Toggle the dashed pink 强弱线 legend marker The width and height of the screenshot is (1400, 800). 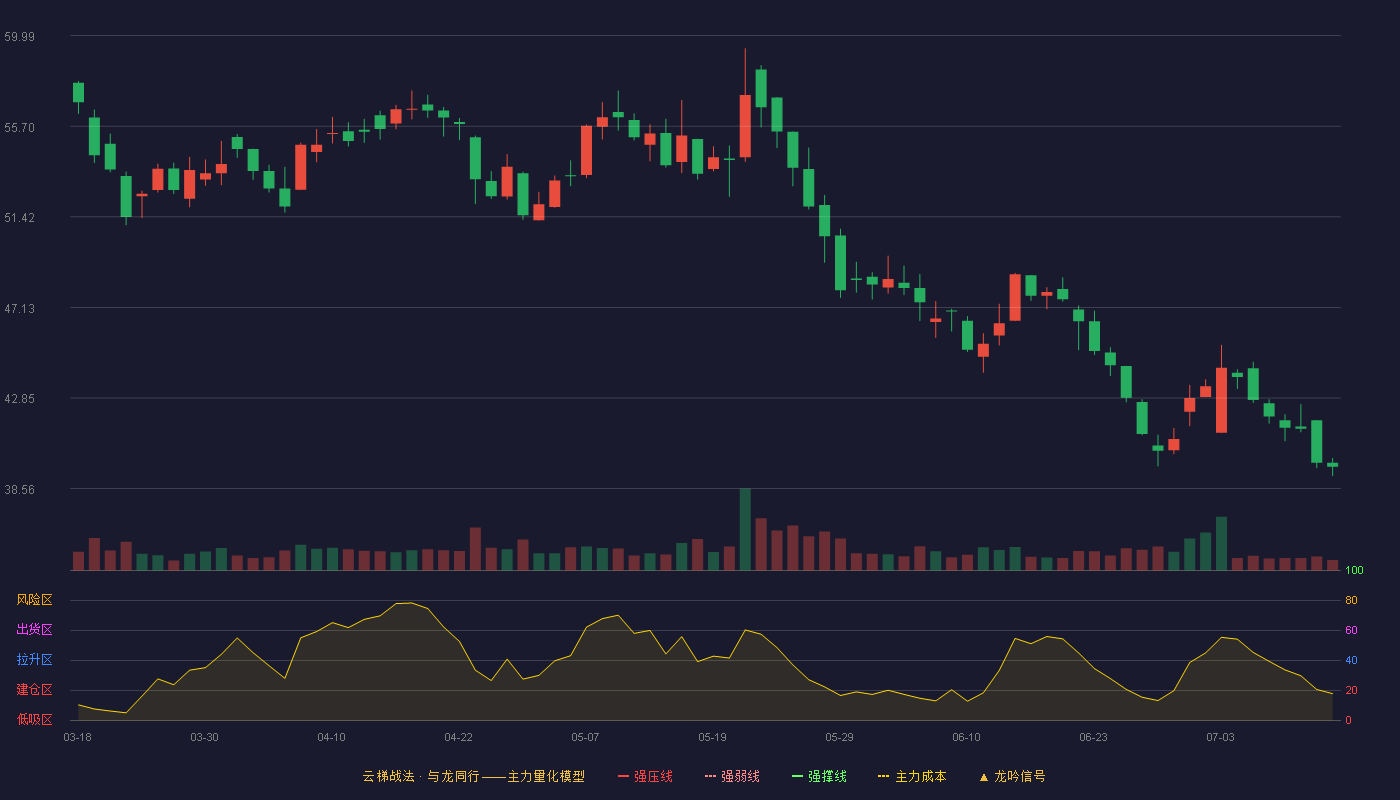[711, 776]
